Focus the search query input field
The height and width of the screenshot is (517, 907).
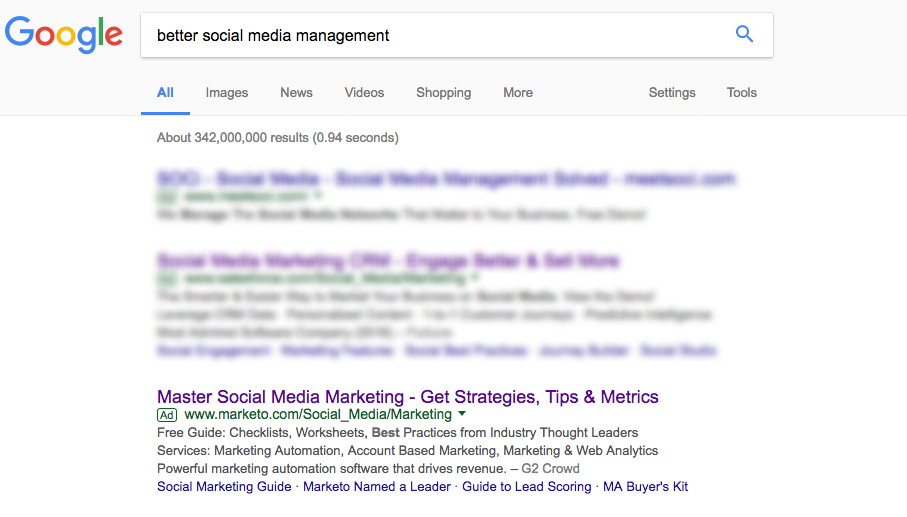(x=440, y=35)
